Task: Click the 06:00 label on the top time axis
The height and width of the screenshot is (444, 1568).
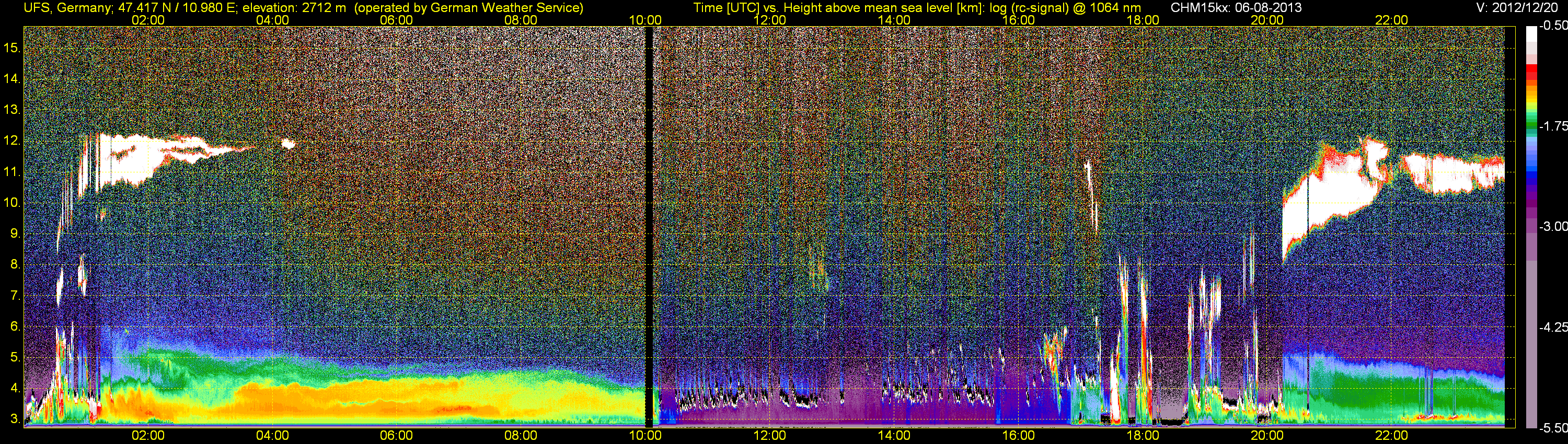Action: point(396,20)
